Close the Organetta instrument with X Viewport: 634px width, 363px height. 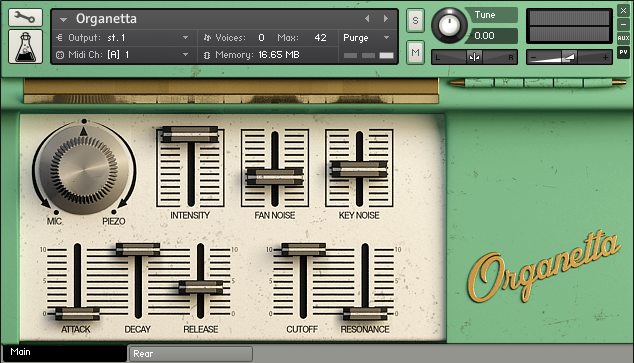point(623,11)
